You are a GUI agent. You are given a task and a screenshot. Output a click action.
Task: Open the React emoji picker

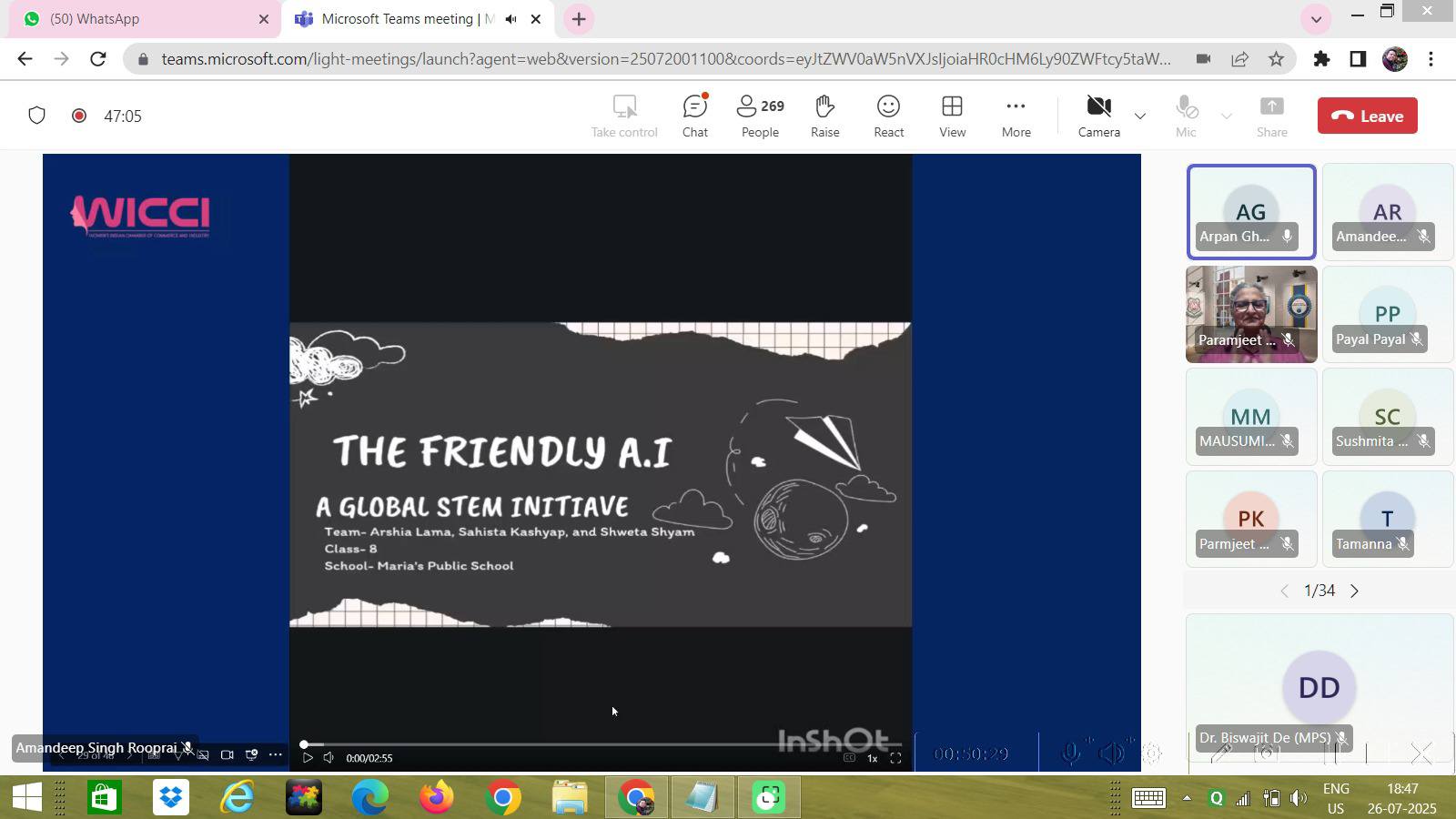(x=888, y=116)
